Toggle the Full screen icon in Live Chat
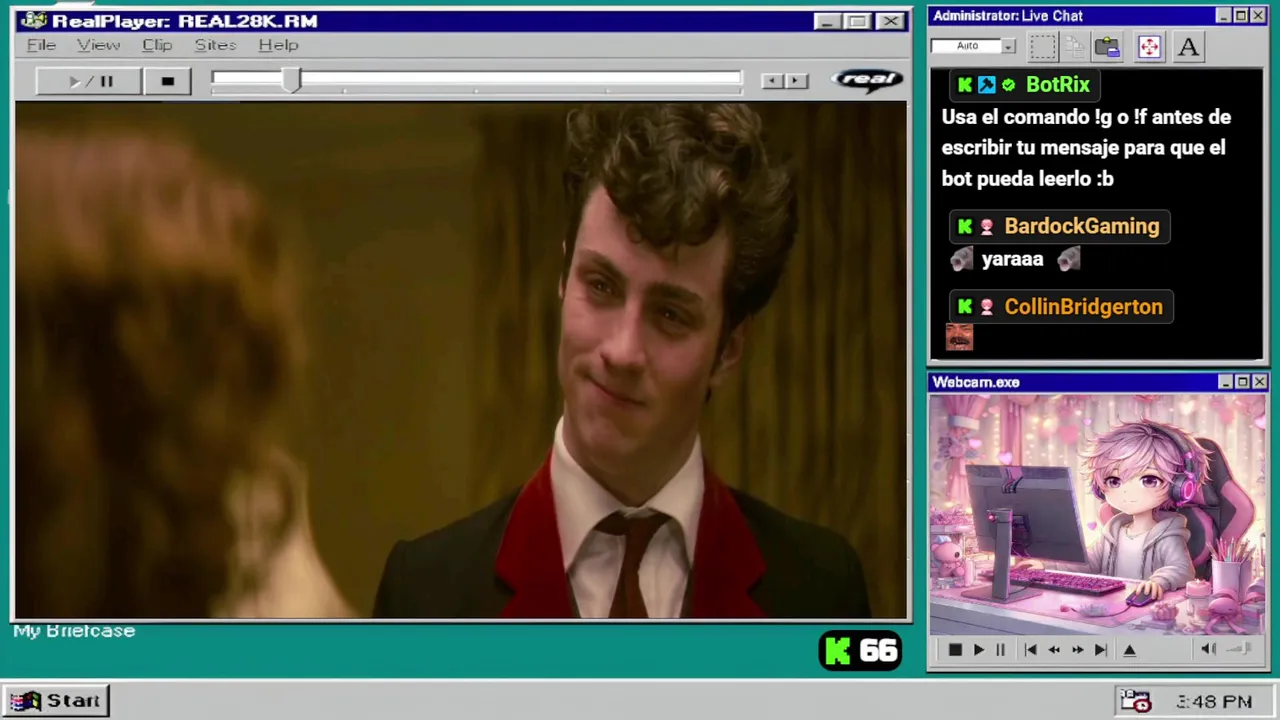This screenshot has height=720, width=1280. tap(1149, 46)
